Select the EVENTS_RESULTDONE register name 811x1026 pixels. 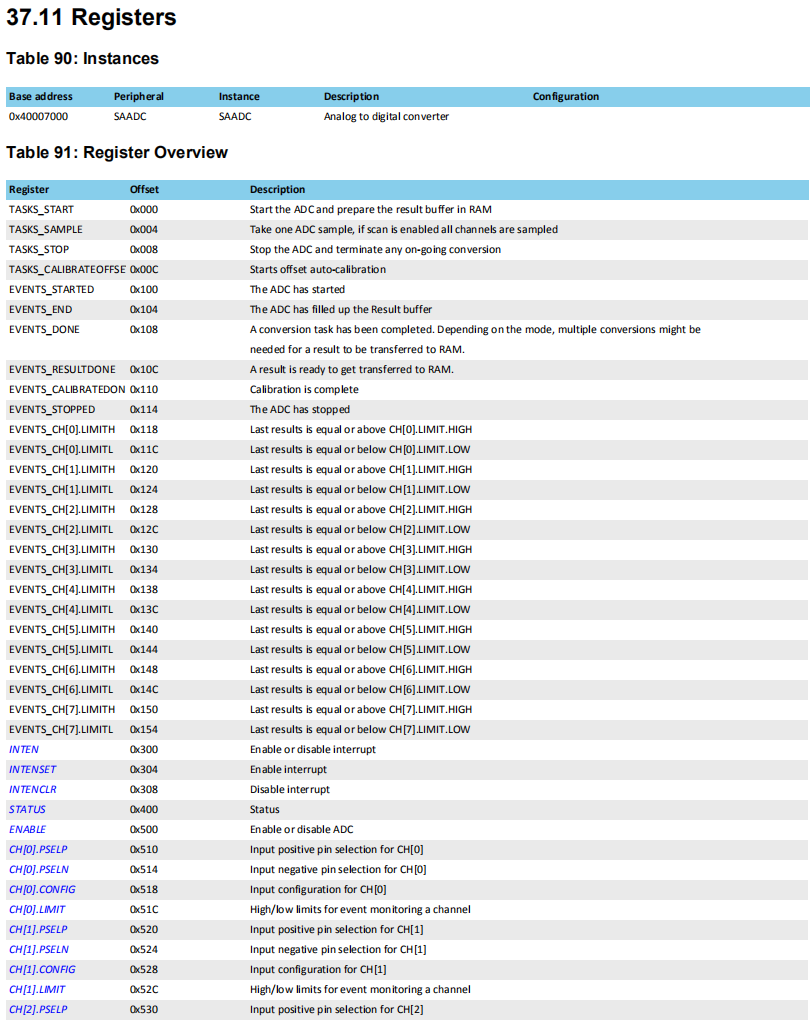[62, 370]
